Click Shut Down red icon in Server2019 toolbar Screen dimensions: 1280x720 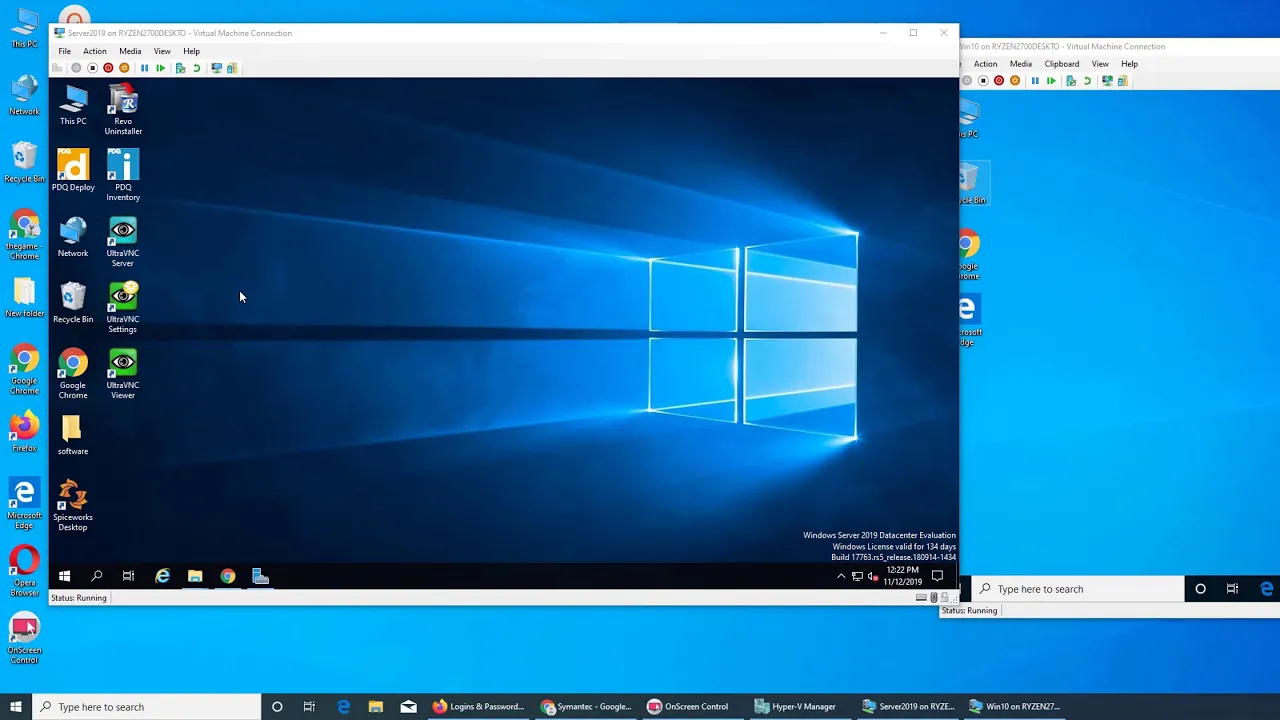pyautogui.click(x=108, y=68)
